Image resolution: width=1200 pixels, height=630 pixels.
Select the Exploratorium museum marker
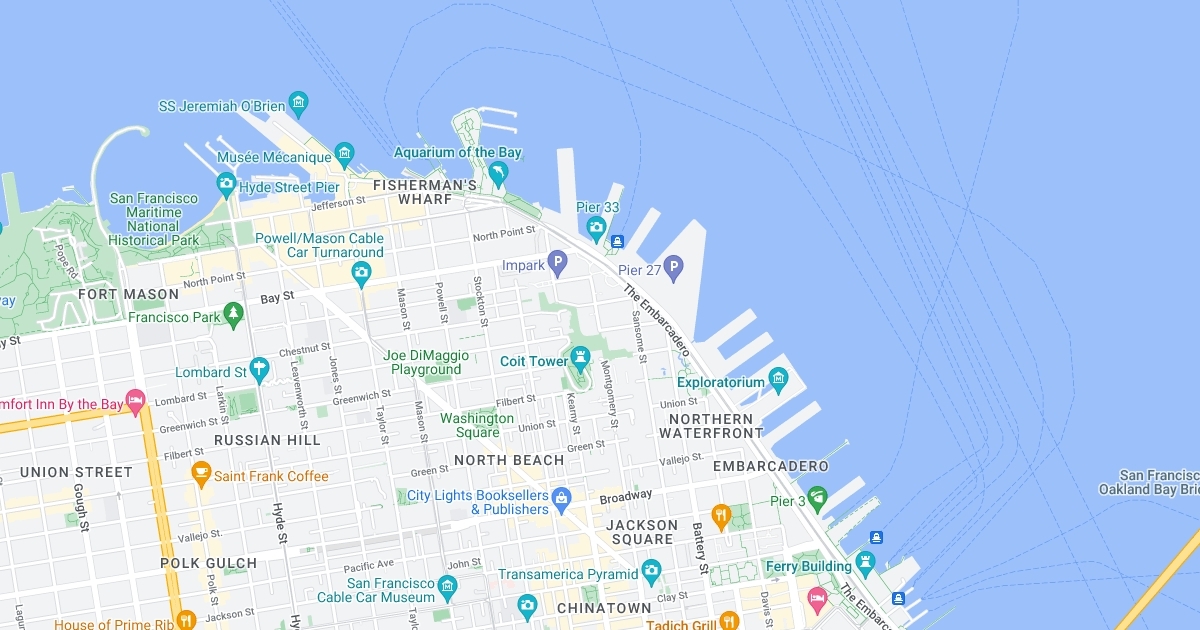779,379
